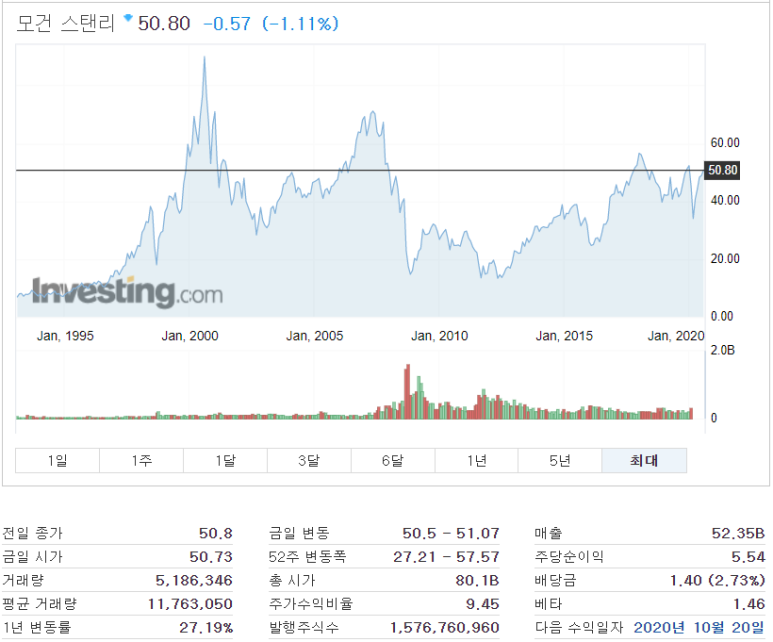The image size is (773, 642).
Task: Click the 전일 종가 value 50.8
Action: 215,533
